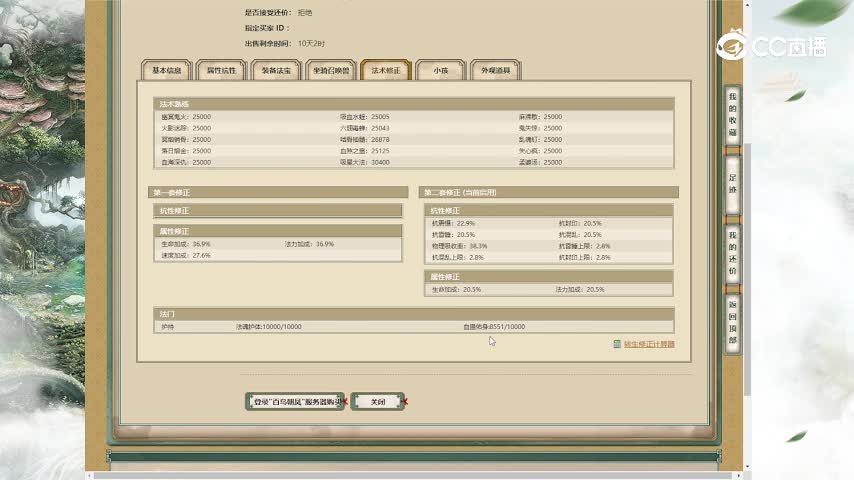The image size is (854, 480).
Task: Click the active 法术修正 tab
Action: pos(386,71)
